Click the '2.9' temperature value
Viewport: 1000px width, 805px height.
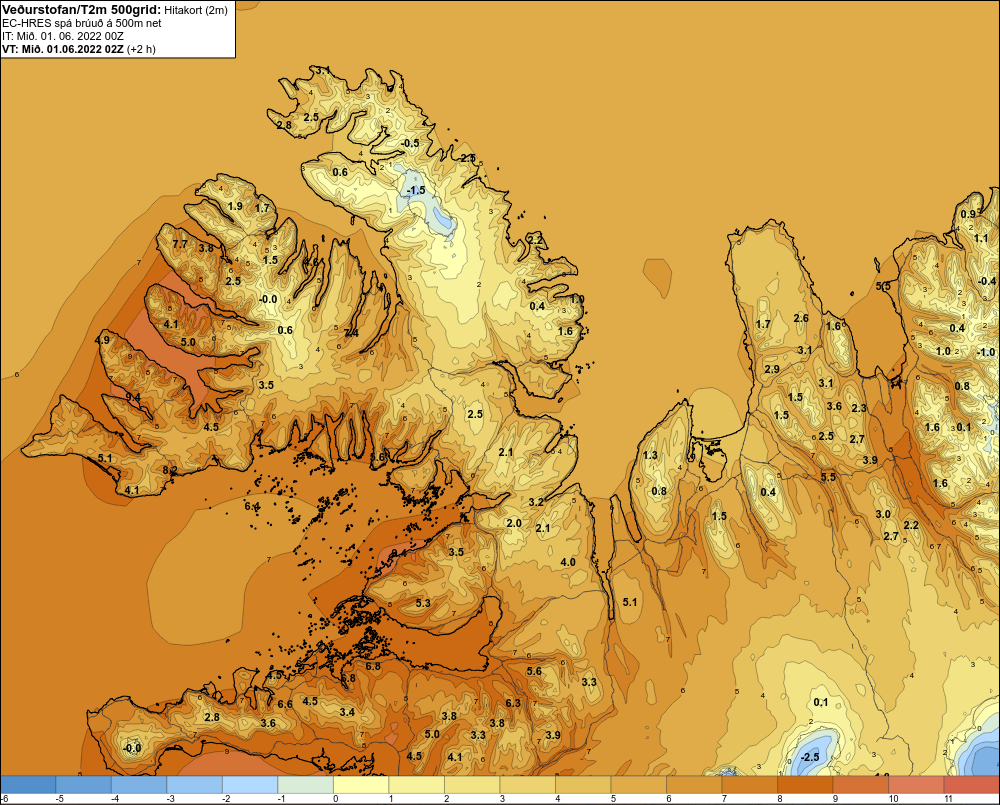[x=772, y=369]
